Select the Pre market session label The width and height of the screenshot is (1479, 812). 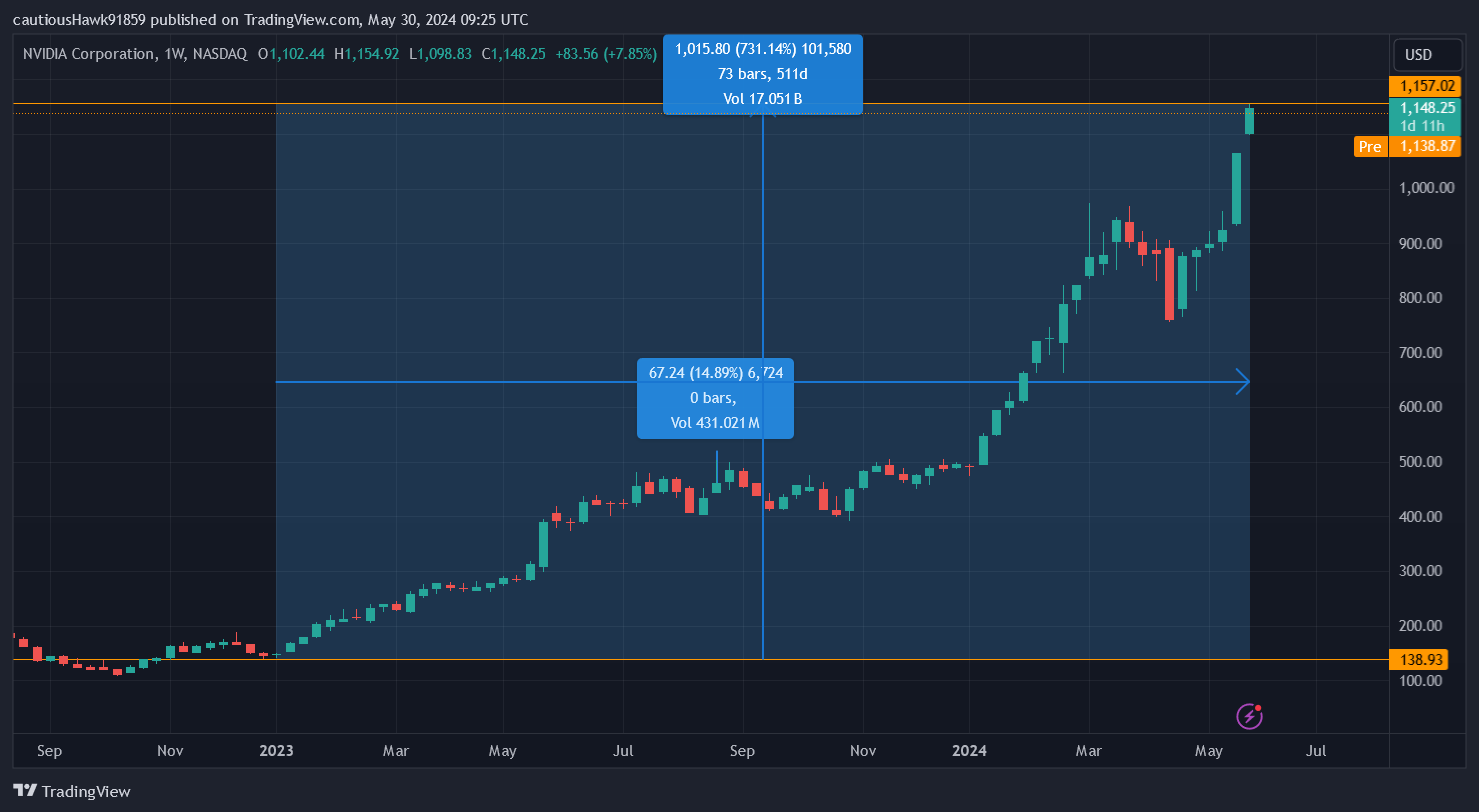(1370, 146)
